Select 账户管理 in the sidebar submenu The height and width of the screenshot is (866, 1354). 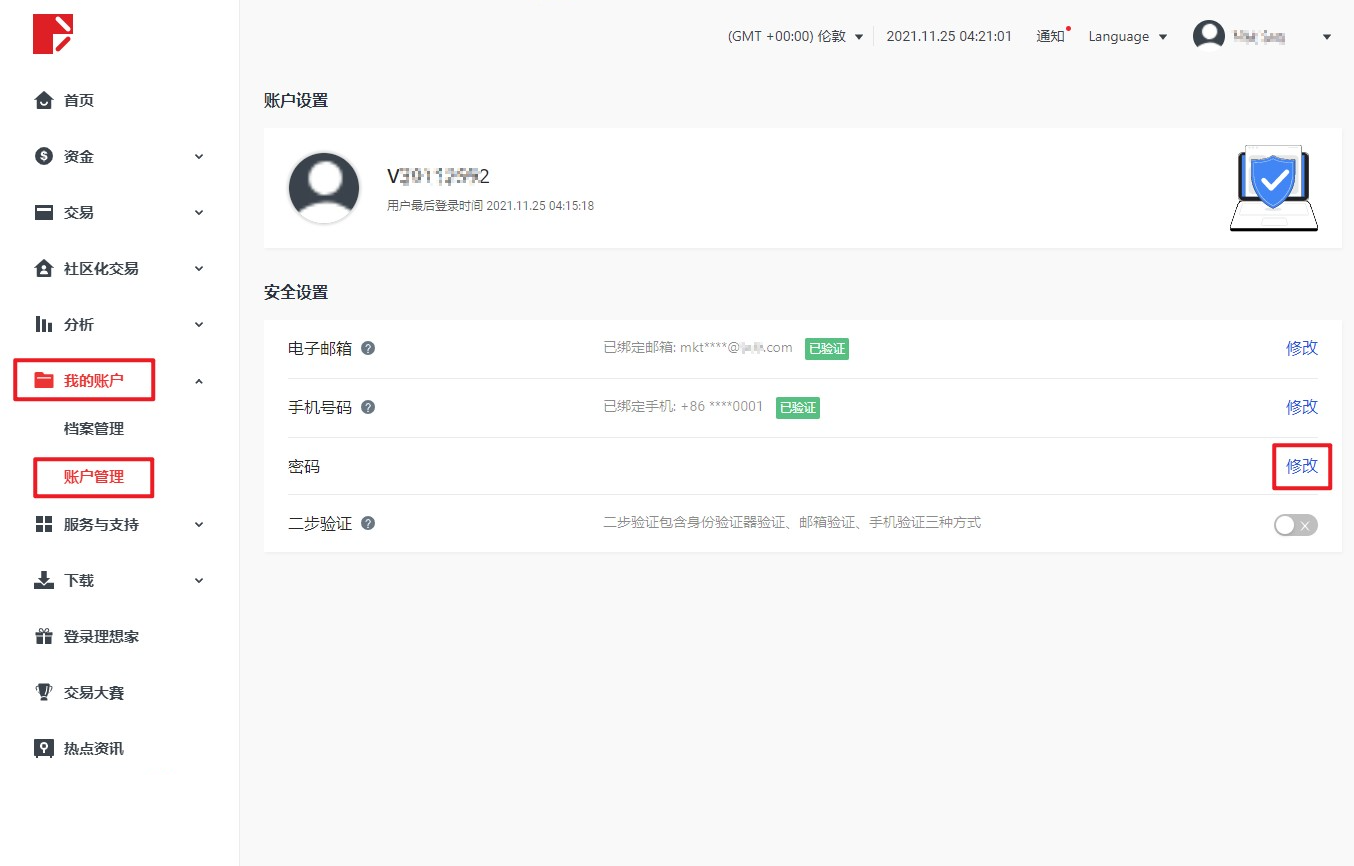tap(94, 477)
